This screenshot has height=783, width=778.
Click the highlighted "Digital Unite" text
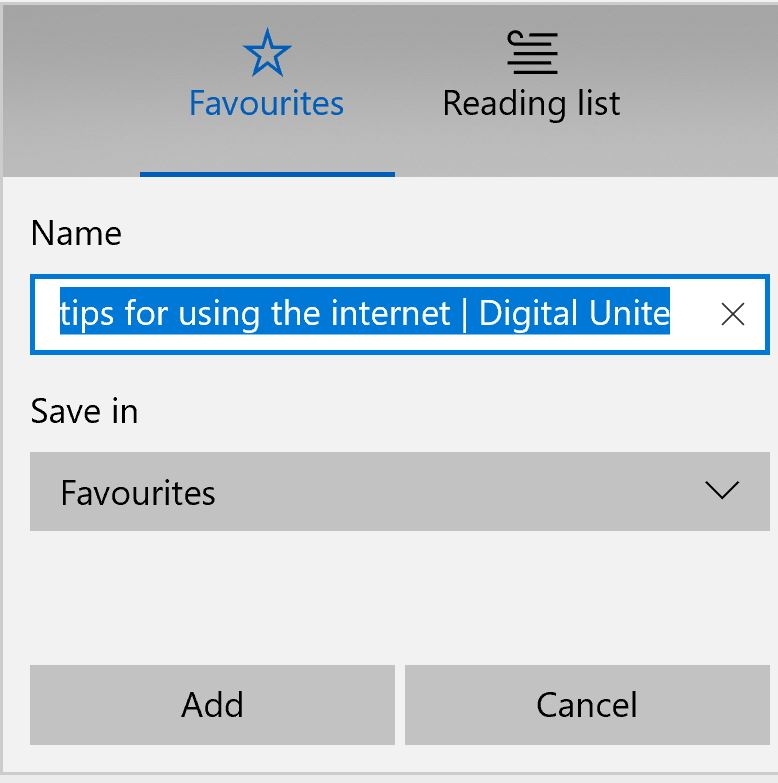(574, 314)
